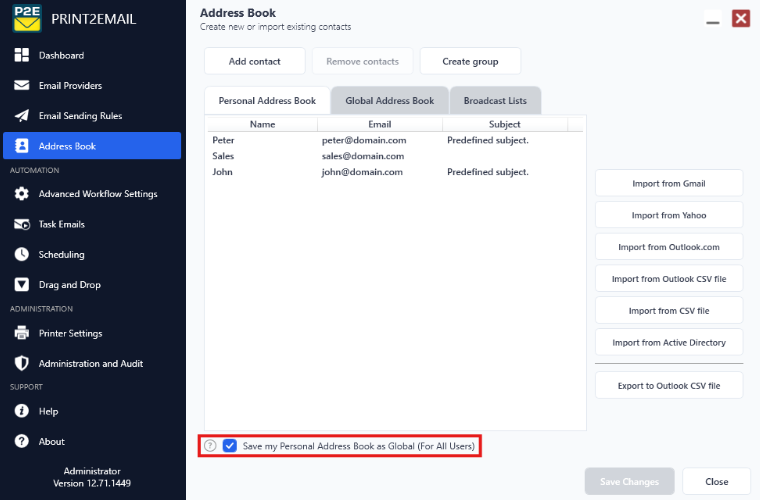Click the Advanced Workflow Settings gear icon
Screen dimensions: 760x500
(x=21, y=193)
